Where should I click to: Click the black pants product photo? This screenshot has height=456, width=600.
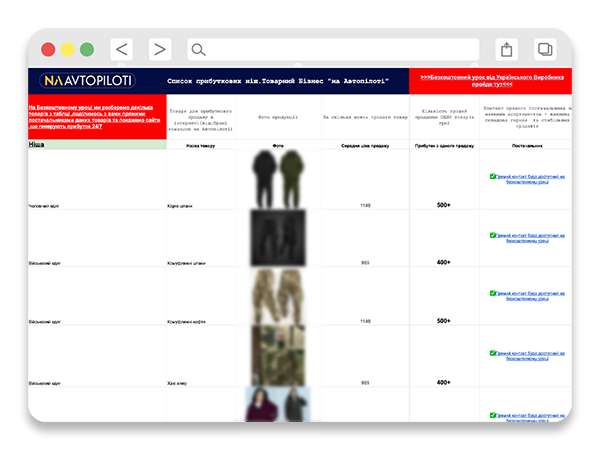[278, 237]
